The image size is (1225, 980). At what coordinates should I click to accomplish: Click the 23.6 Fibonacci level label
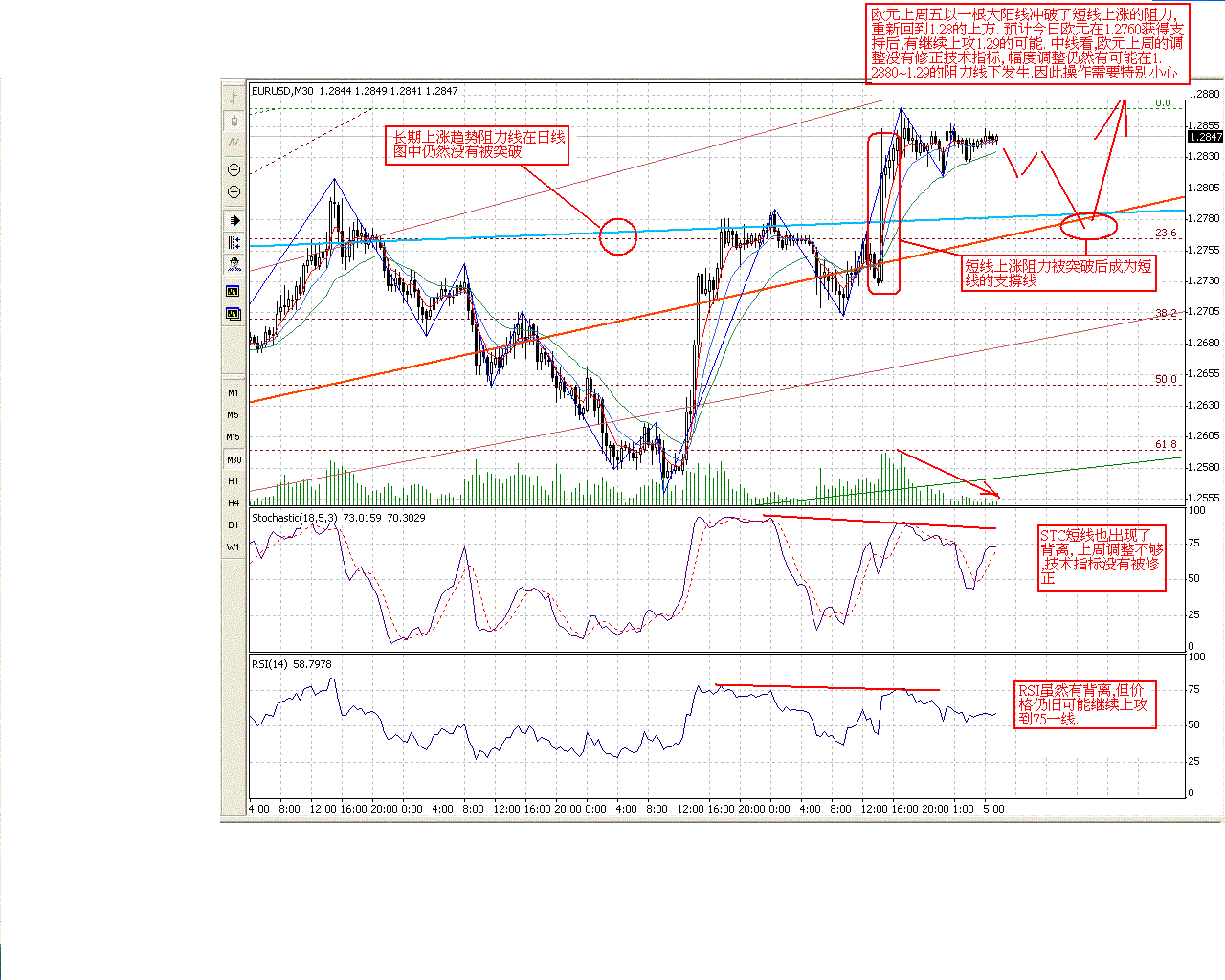pos(1166,234)
